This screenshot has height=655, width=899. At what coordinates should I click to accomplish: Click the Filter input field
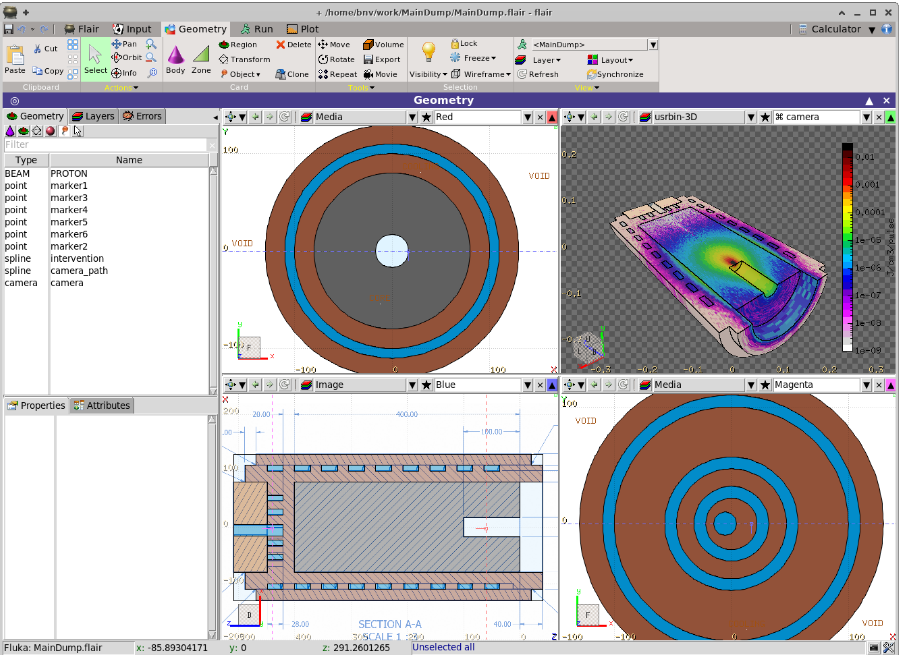coord(105,145)
